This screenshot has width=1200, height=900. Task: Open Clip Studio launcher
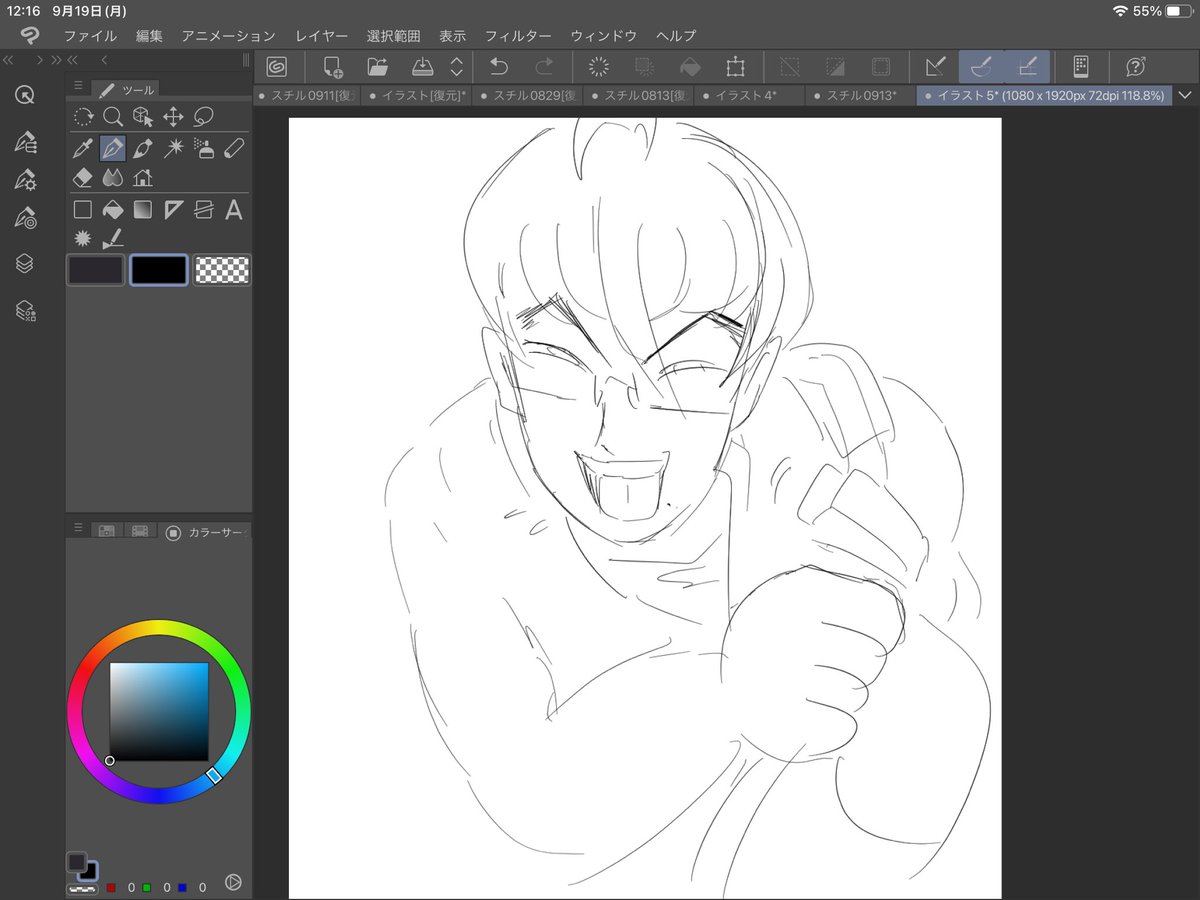[x=277, y=67]
